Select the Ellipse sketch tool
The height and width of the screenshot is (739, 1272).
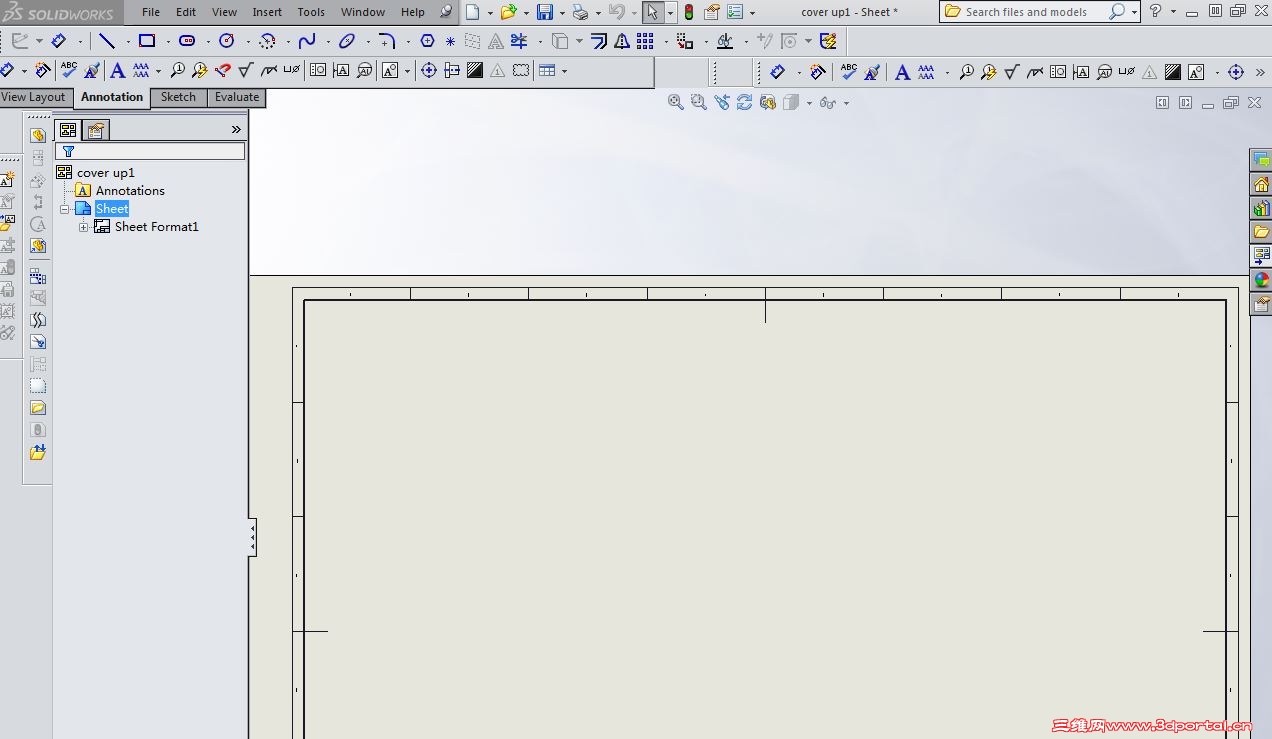[x=347, y=41]
